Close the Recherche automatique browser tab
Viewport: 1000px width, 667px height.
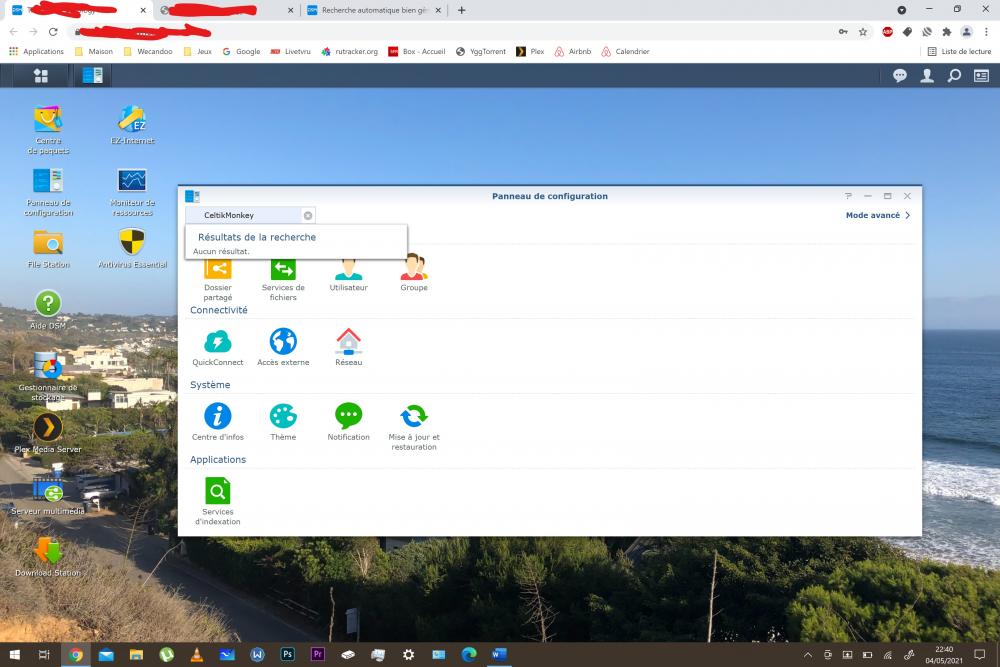(x=438, y=10)
